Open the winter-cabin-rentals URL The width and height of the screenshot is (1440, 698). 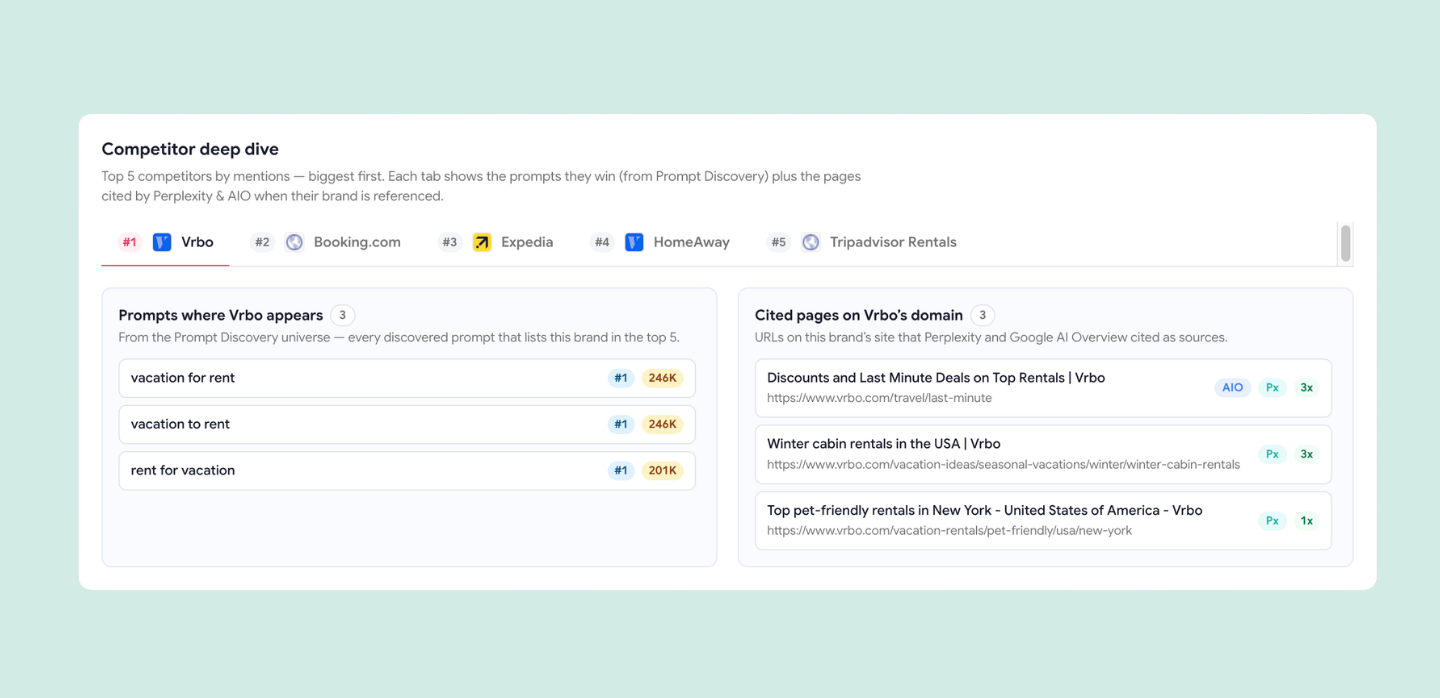click(1003, 464)
